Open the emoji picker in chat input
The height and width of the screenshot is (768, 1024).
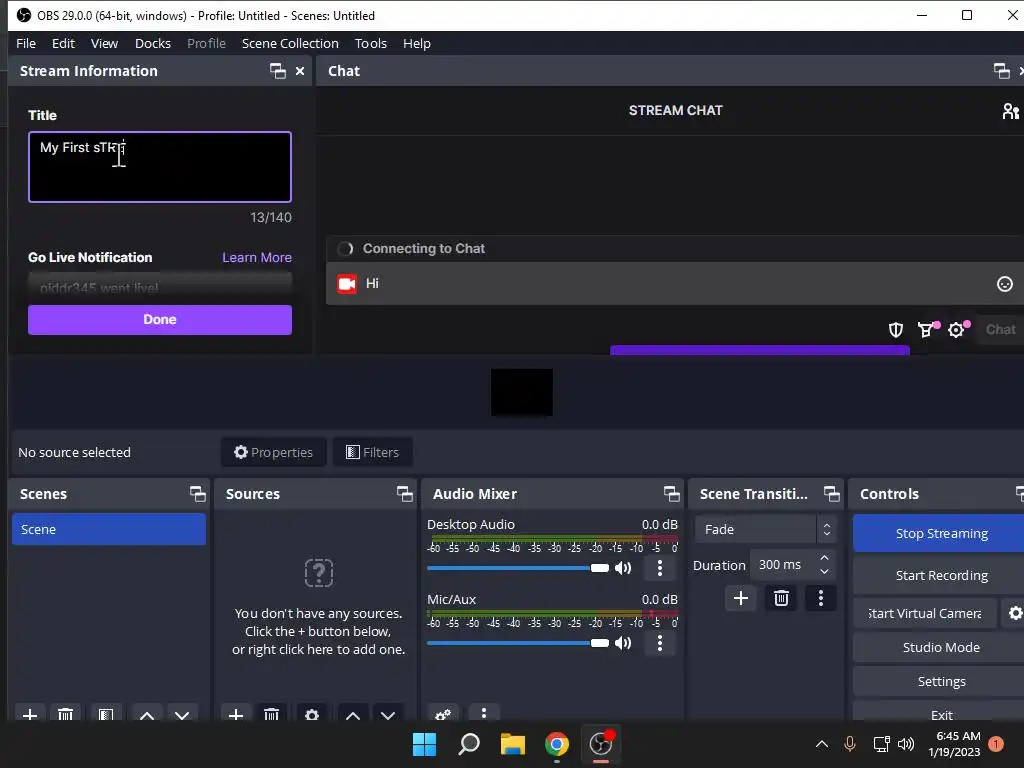click(x=1004, y=283)
